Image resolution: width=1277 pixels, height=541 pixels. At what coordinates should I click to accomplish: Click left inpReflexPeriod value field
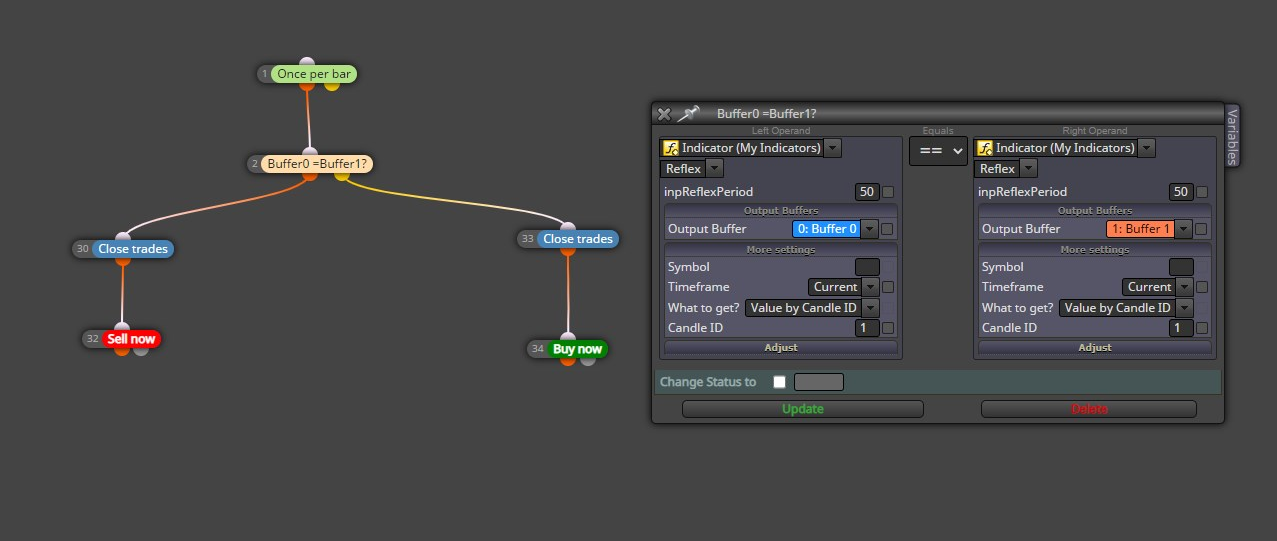pos(867,192)
